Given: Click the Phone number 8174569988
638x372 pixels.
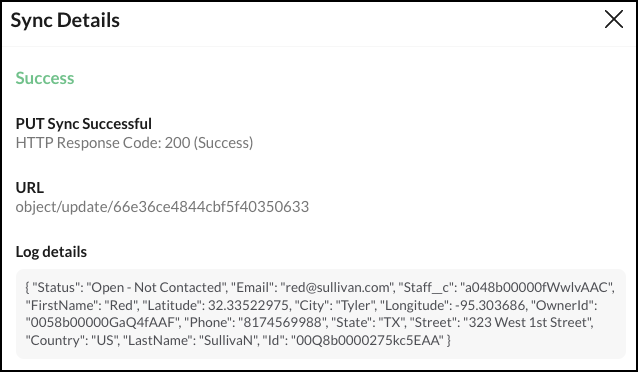Looking at the screenshot, I should click(x=283, y=322).
